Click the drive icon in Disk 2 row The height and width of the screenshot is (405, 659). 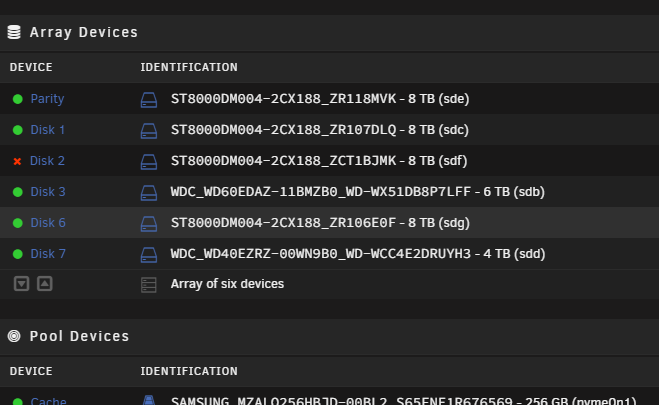tap(149, 162)
